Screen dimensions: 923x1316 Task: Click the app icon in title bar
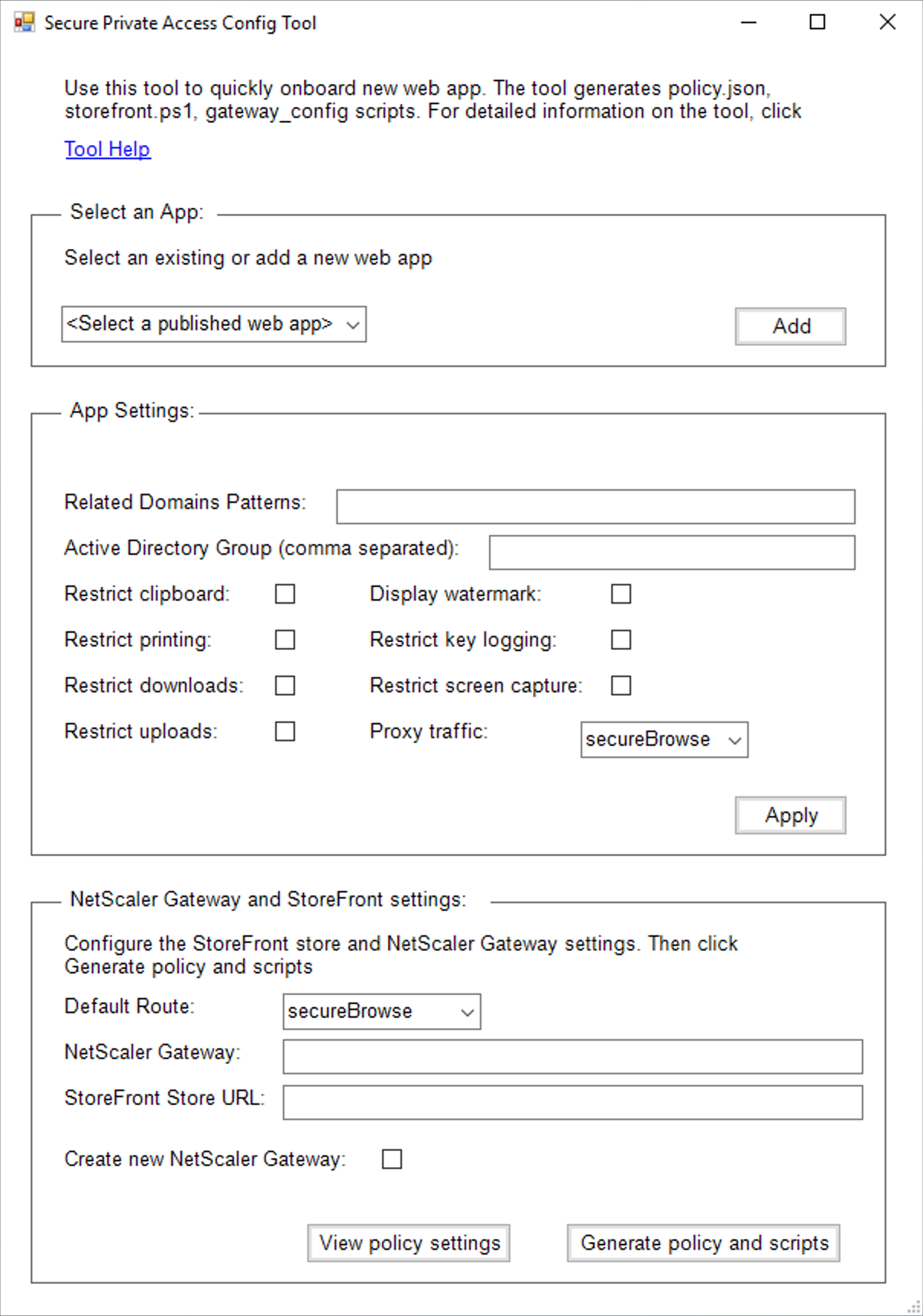[x=24, y=22]
